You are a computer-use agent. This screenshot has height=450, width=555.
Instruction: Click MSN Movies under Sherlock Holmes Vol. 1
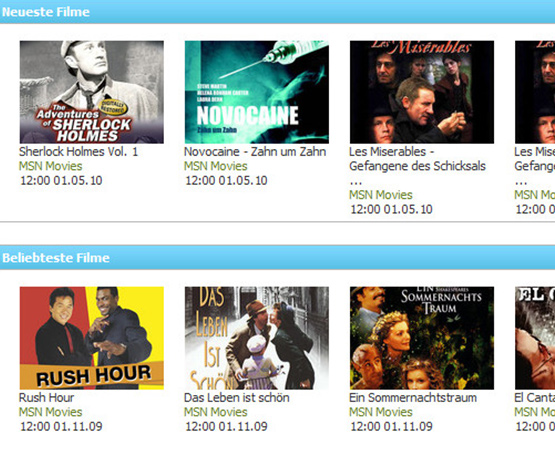51,166
